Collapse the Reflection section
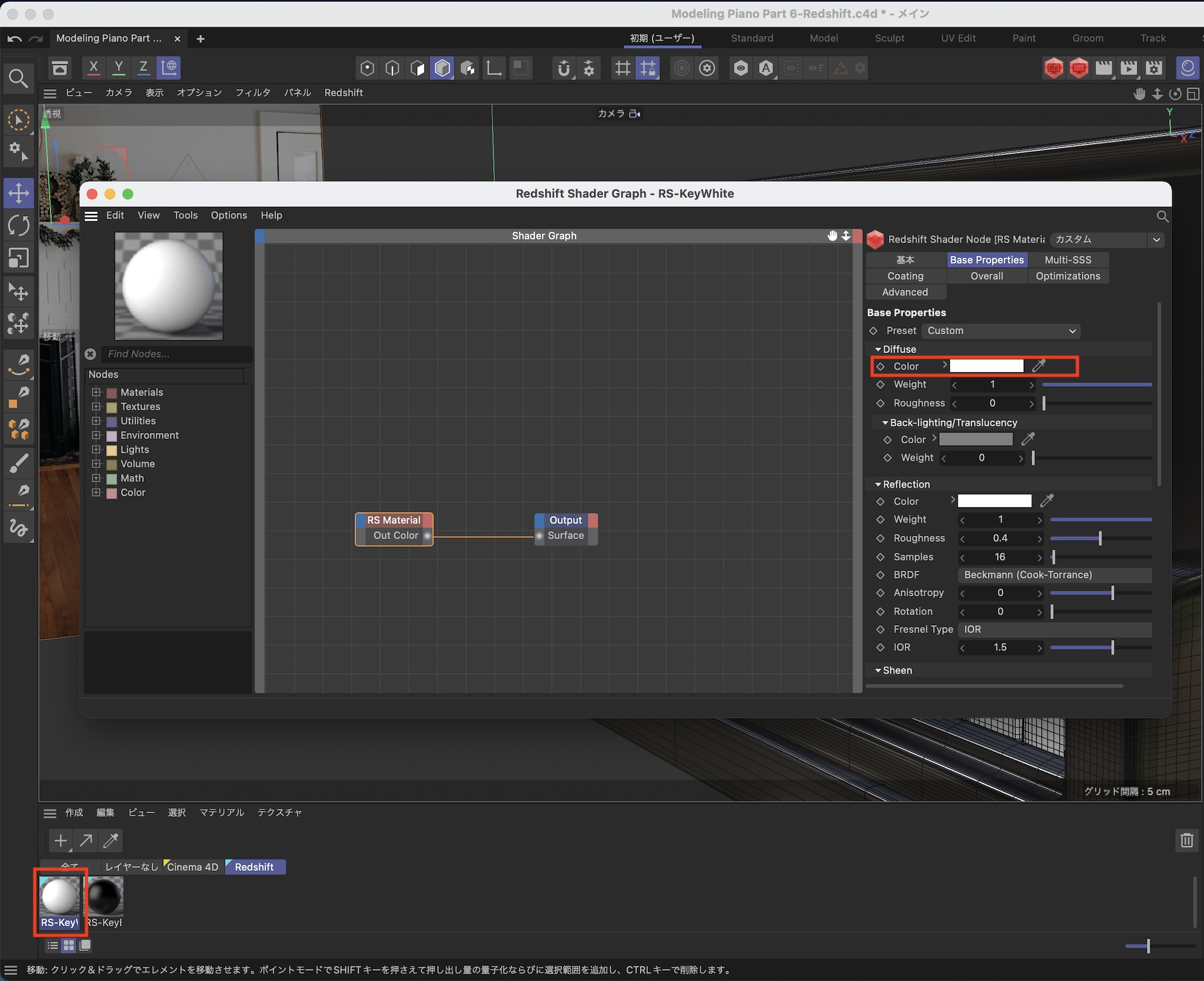The height and width of the screenshot is (981, 1204). [878, 484]
